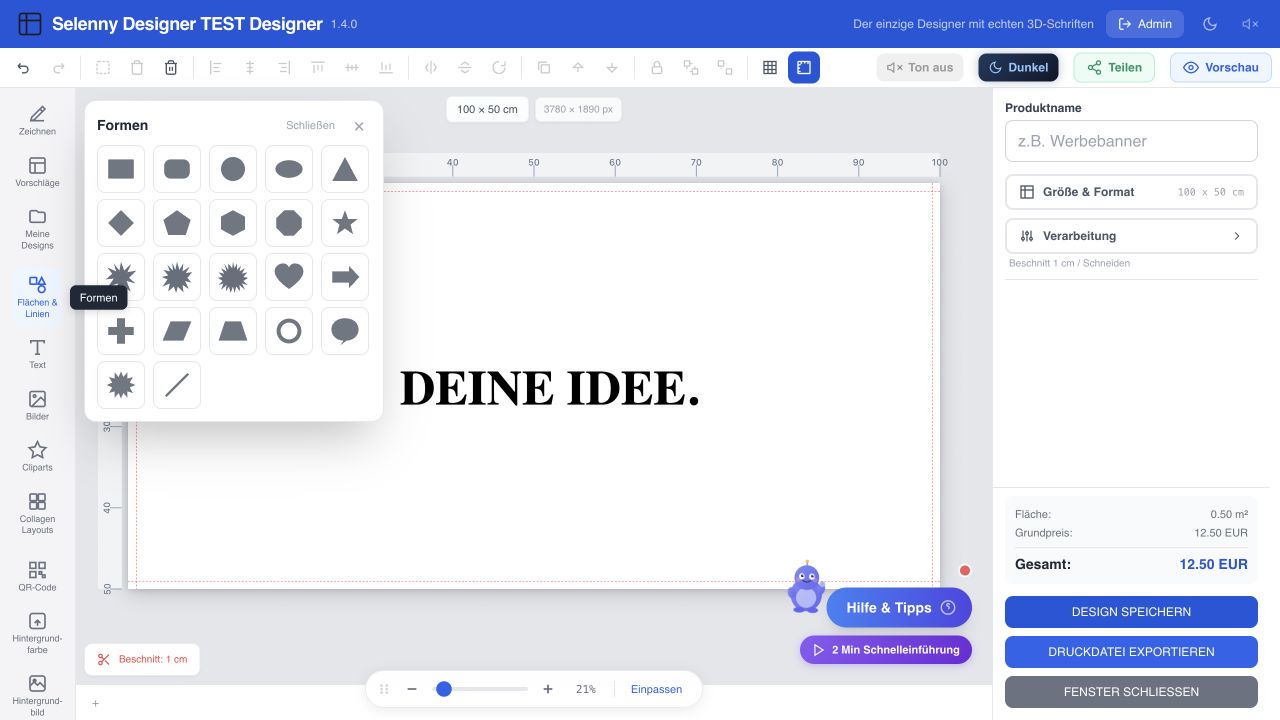The image size is (1280, 720).
Task: Click the Teilen share button
Action: pyautogui.click(x=1114, y=68)
